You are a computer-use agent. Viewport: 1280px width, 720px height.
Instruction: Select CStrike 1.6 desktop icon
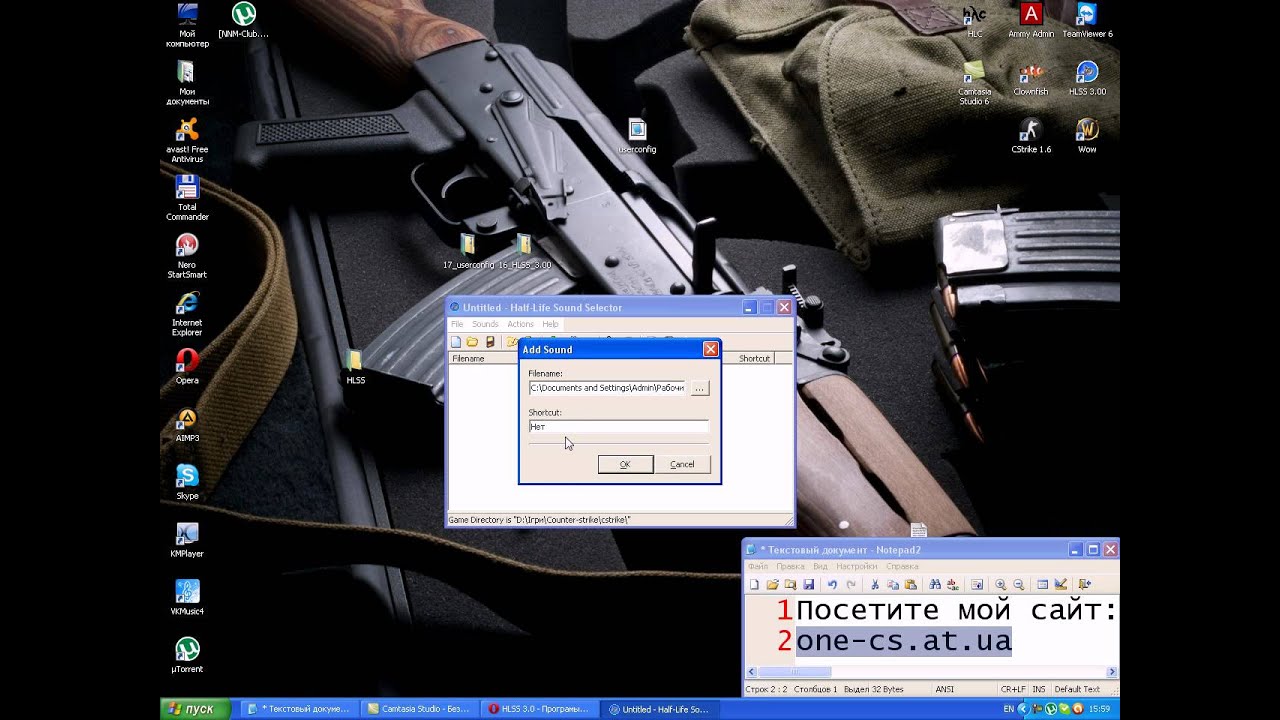click(x=1031, y=136)
